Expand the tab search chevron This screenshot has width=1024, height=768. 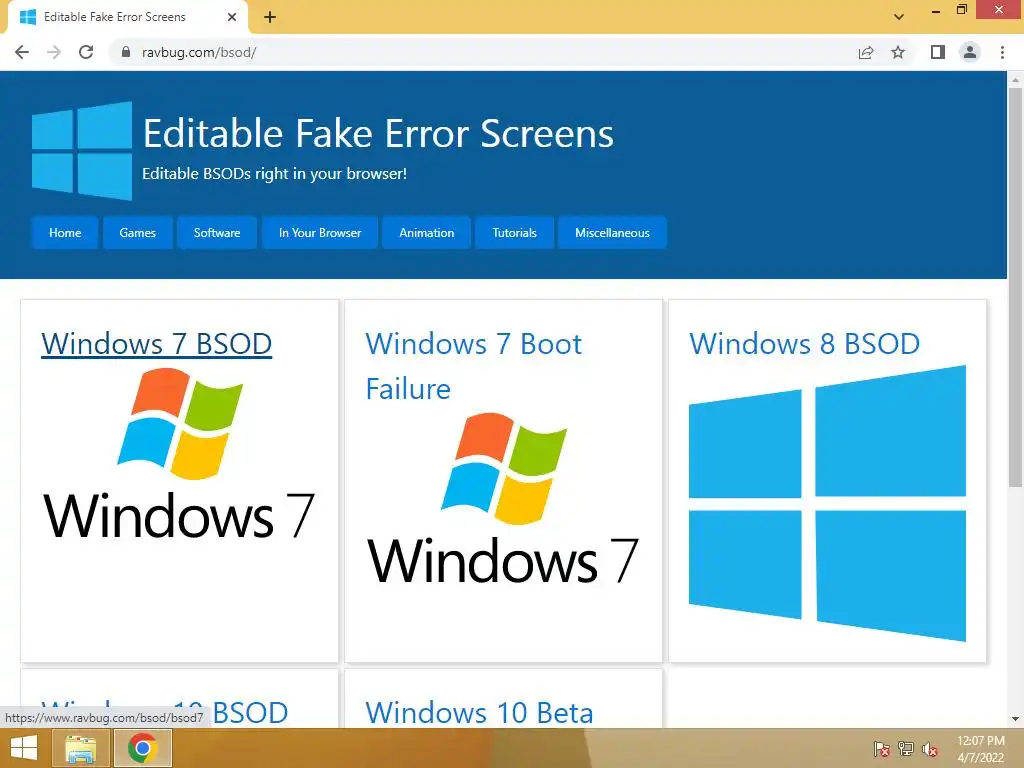tap(899, 17)
